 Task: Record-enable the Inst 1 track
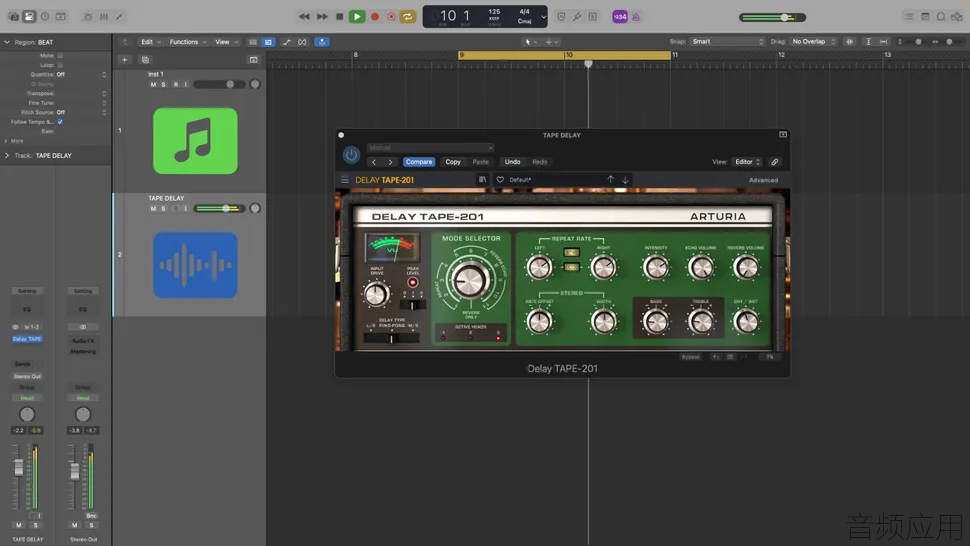coord(176,85)
